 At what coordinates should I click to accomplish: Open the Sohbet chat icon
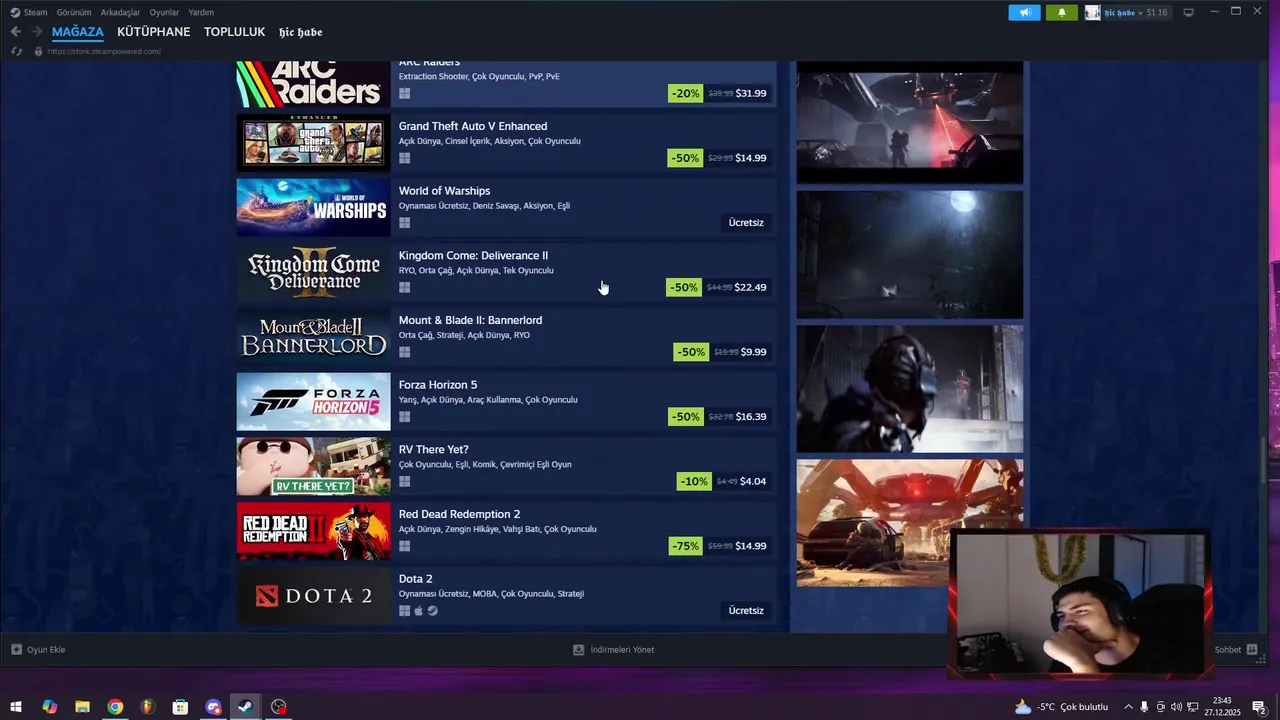[1251, 649]
